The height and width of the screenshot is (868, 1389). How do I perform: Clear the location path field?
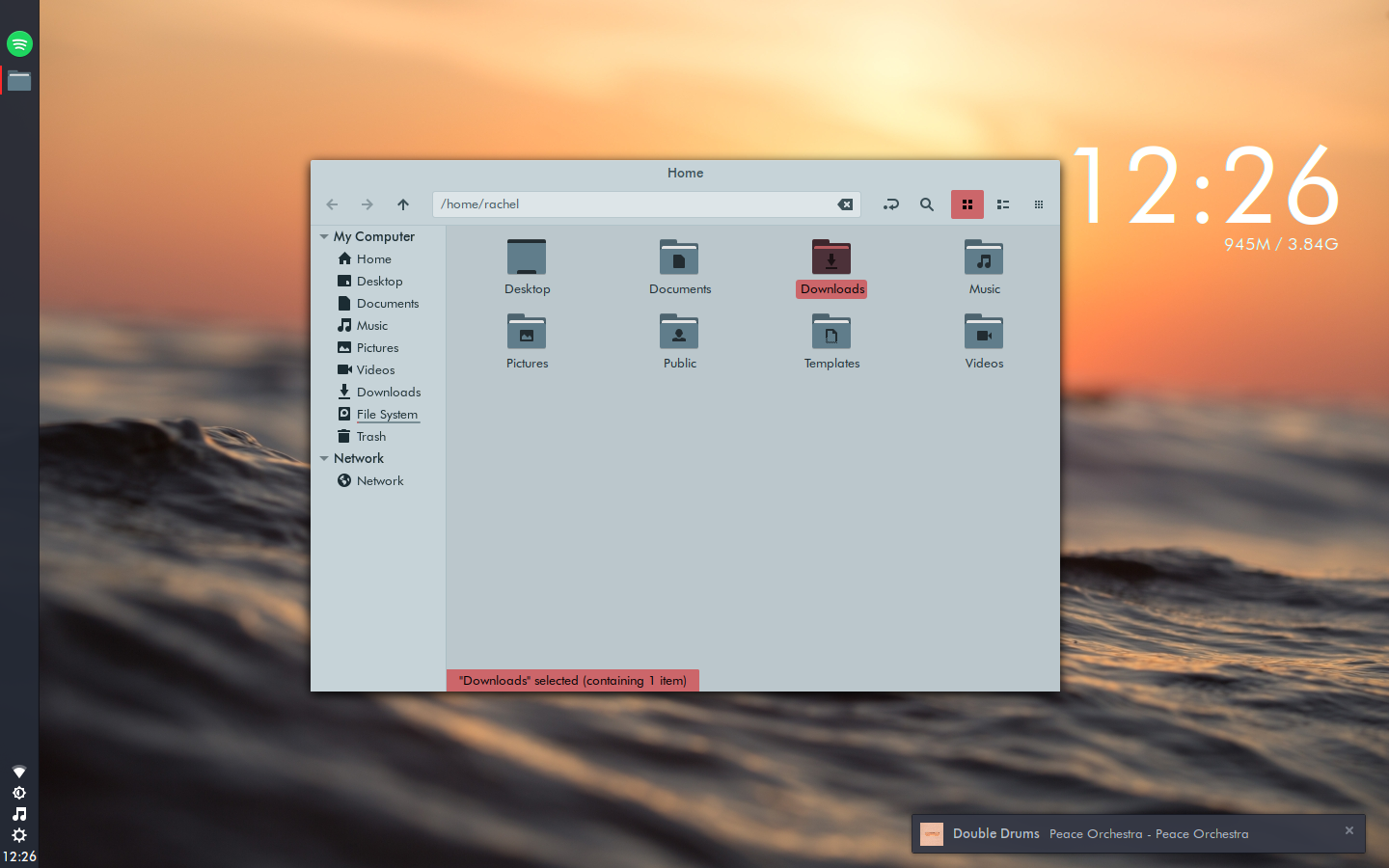[845, 204]
